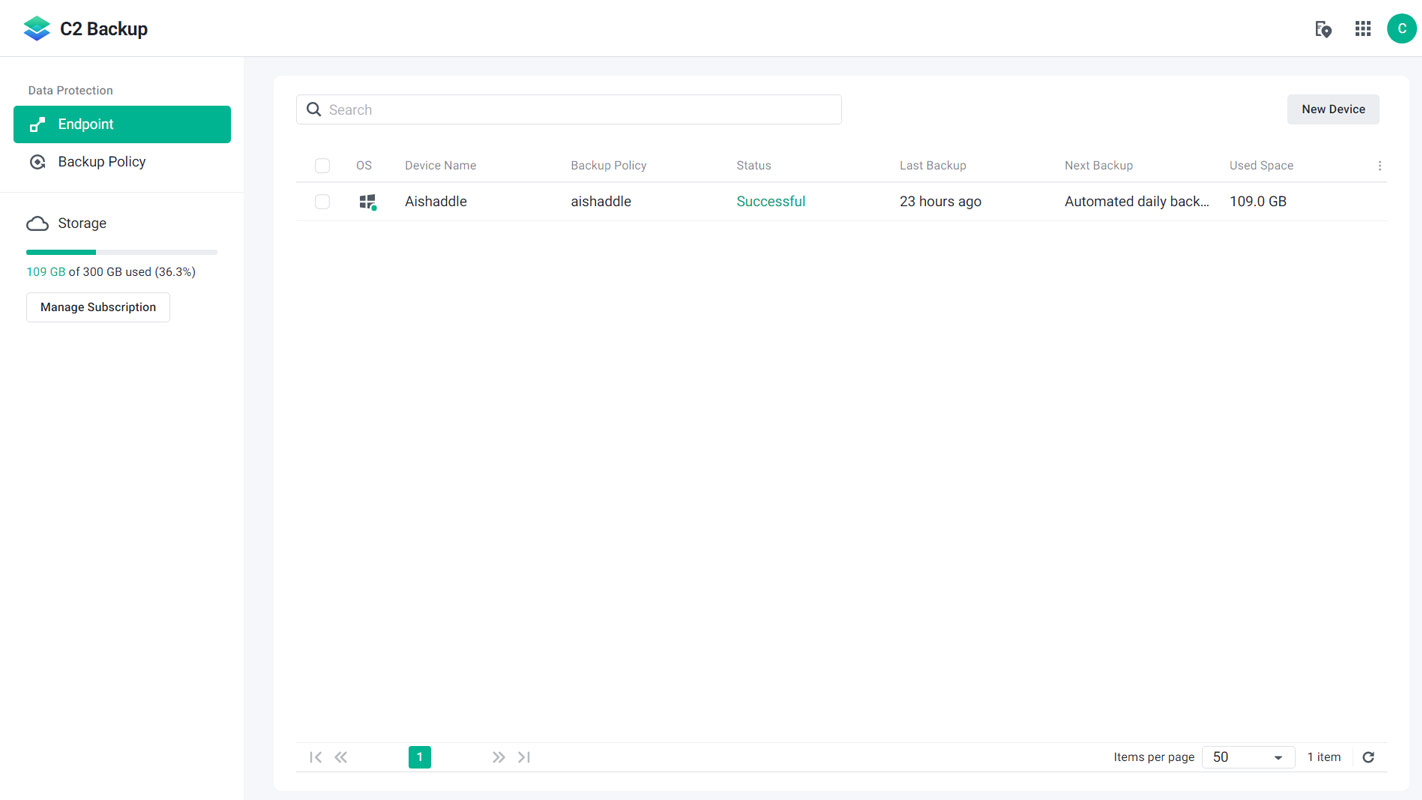Sort by the Backup Policy column header
1422x800 pixels.
(x=608, y=166)
